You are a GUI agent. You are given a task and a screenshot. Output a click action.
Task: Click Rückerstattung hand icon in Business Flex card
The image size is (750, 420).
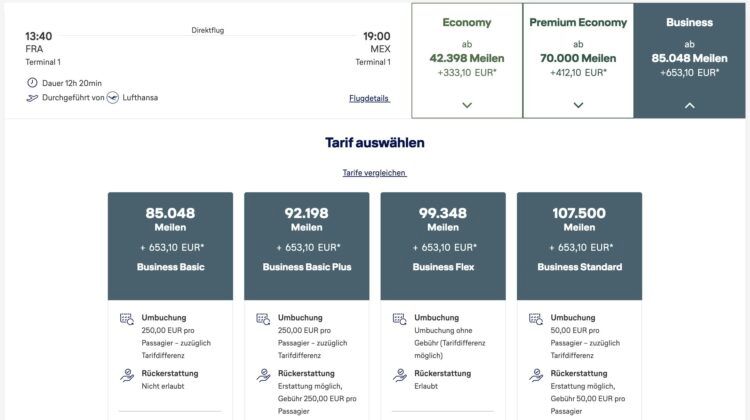pos(398,376)
